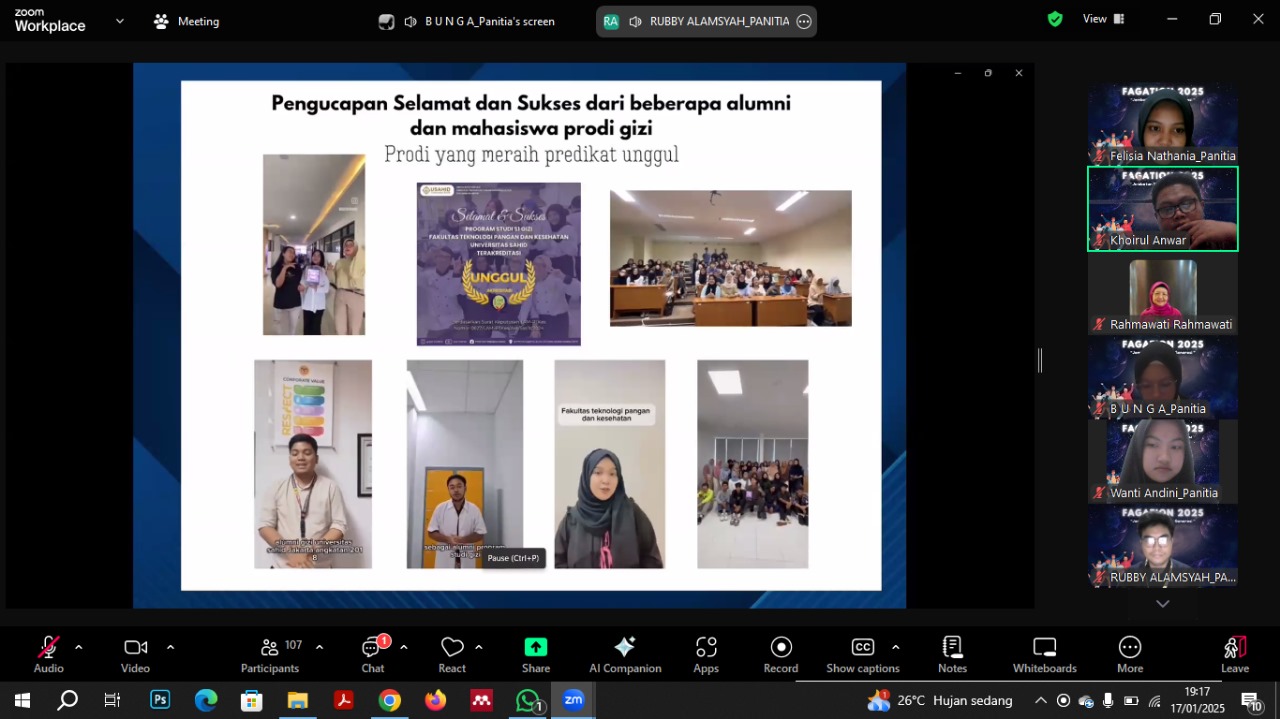
Task: Open Microsoft Store from taskbar
Action: click(251, 700)
